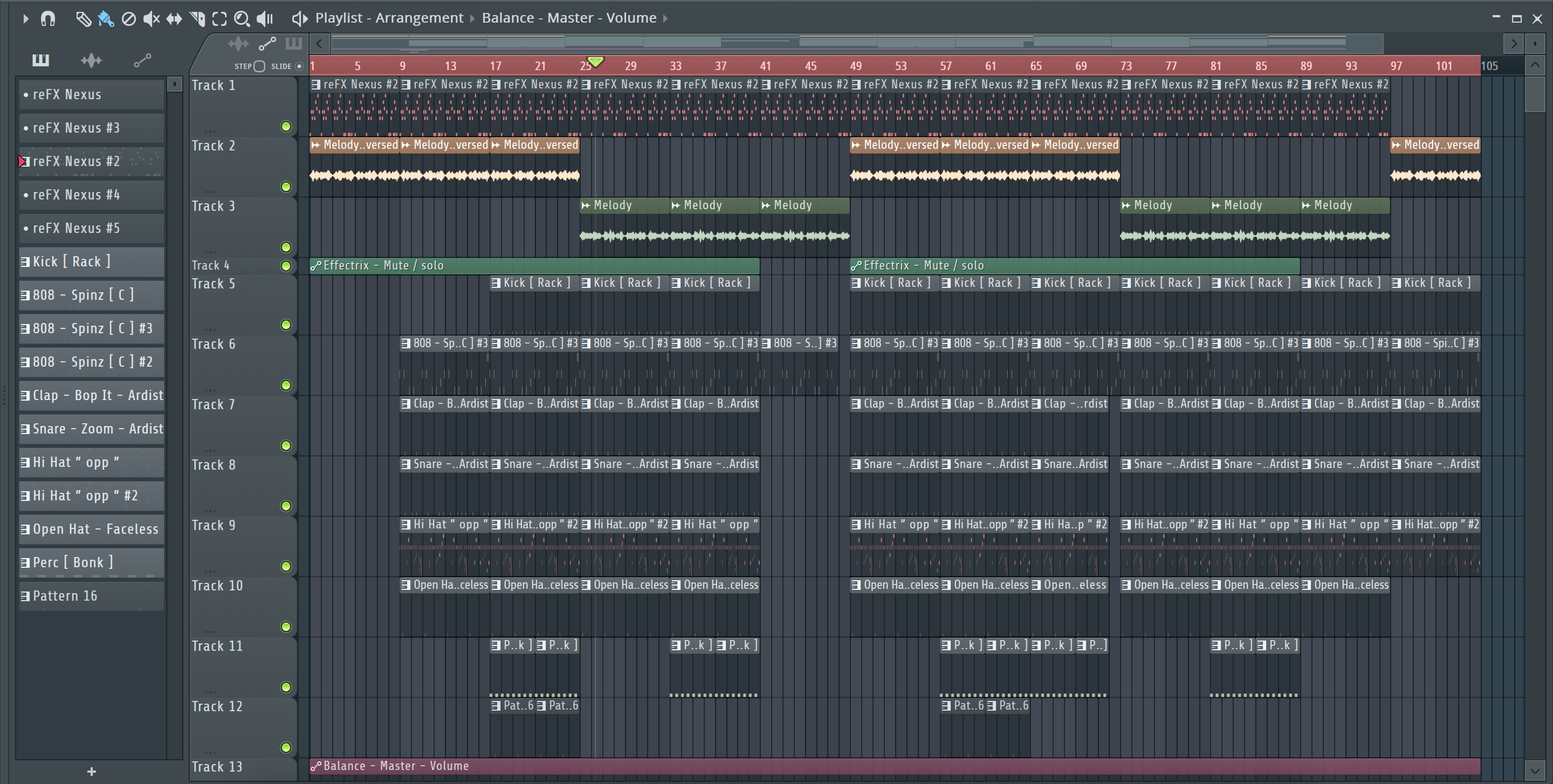Screen dimensions: 1553x784
Task: Click vertical scroll up arrow
Action: coord(1535,65)
